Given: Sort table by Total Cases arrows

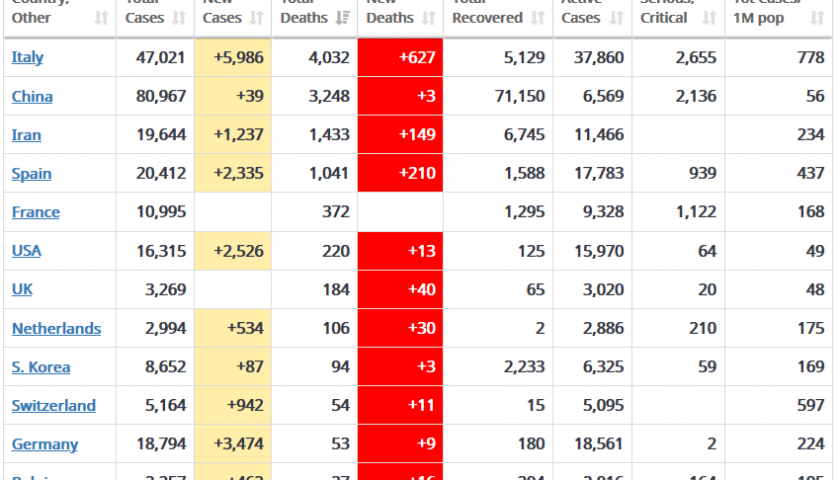Looking at the screenshot, I should 179,18.
